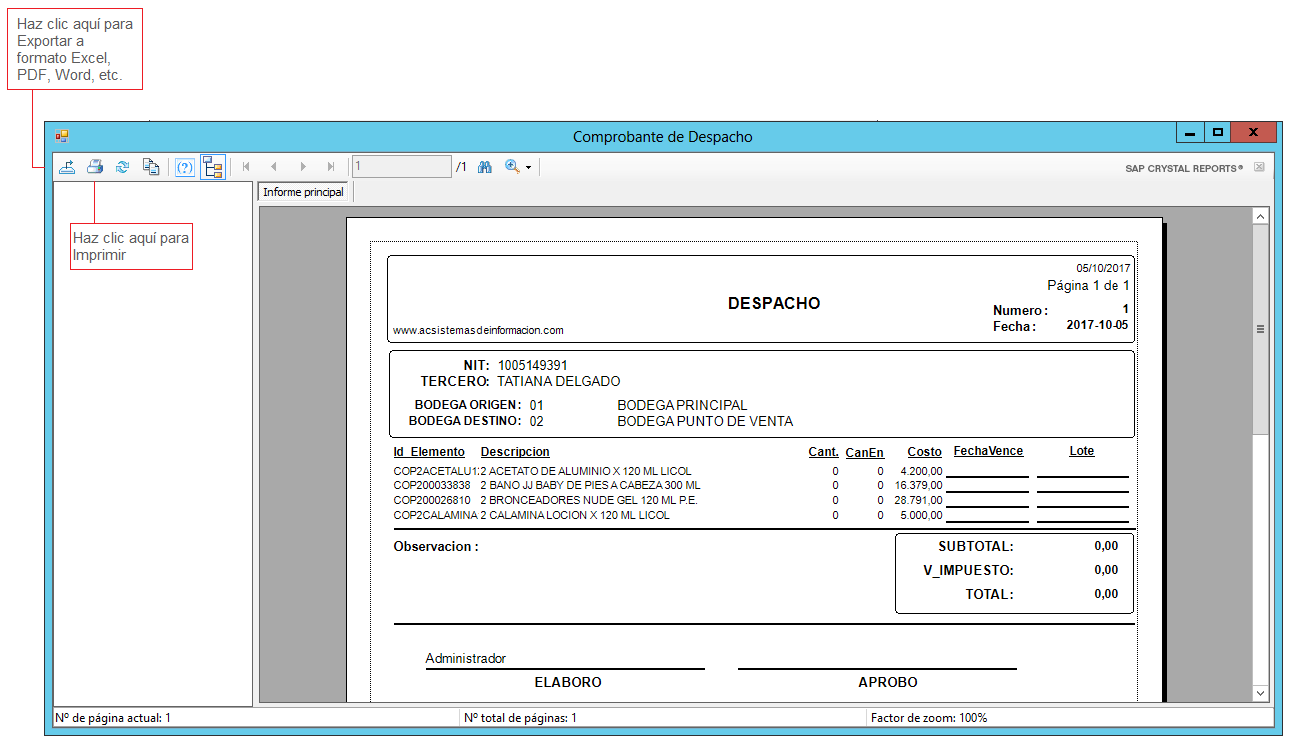Select the Informe principal tab
Screen dimensions: 1297x748
pos(303,192)
